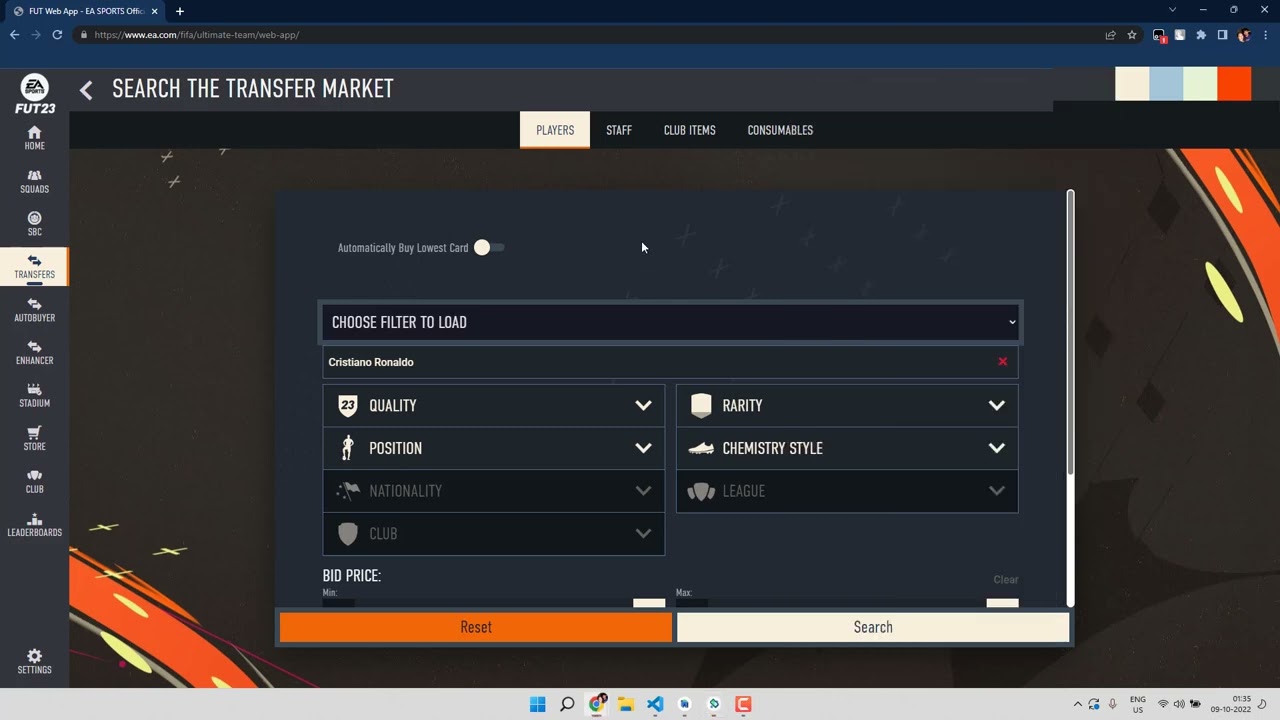This screenshot has height=720, width=1280.
Task: Click Chrome's bookmark star icon
Action: click(x=1132, y=35)
